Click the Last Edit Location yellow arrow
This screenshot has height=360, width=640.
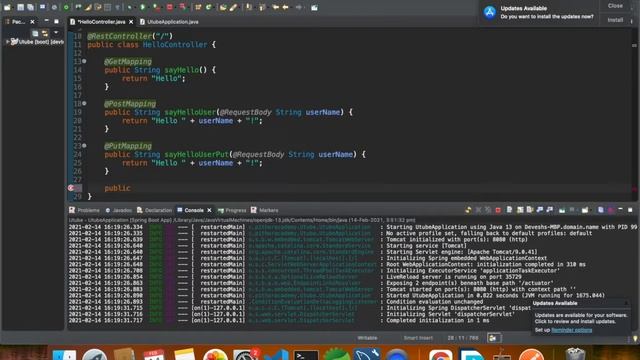276,7
